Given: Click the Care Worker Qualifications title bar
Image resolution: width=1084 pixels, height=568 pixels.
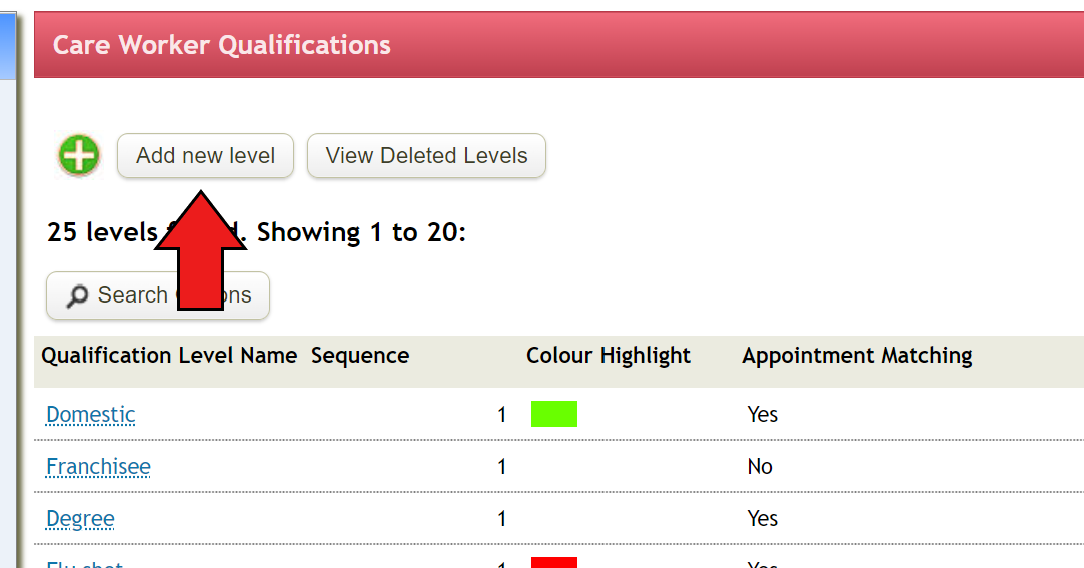Looking at the screenshot, I should (559, 45).
